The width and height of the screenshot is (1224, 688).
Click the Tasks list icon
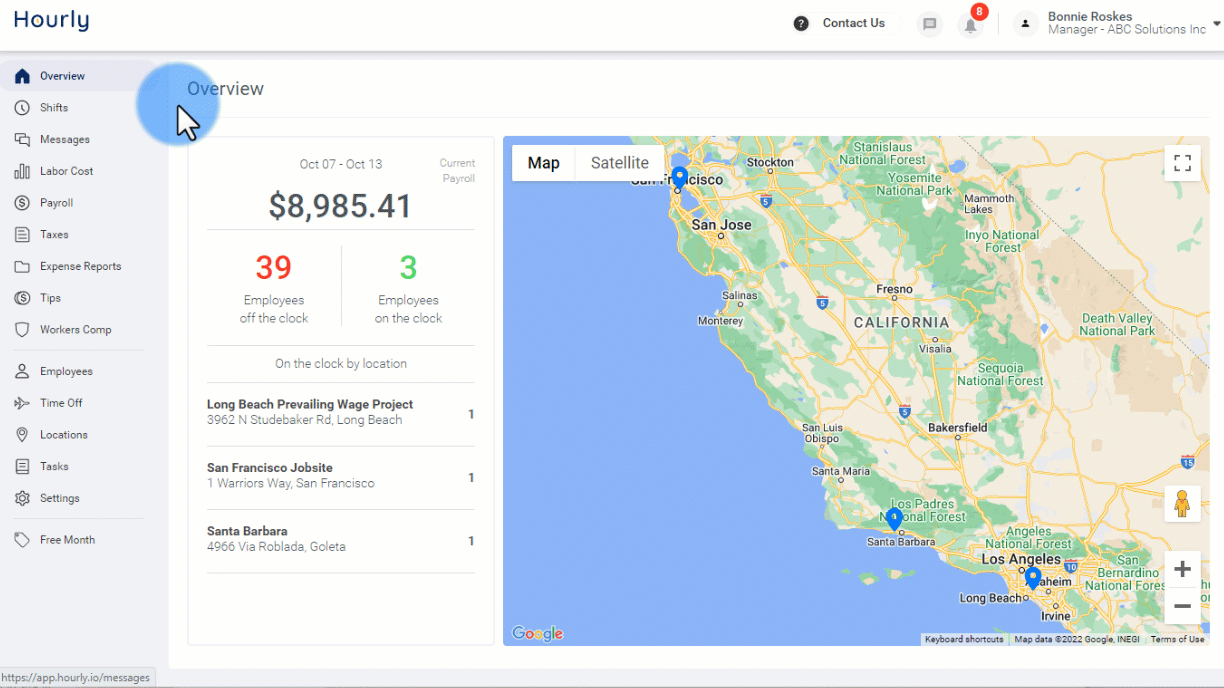(x=22, y=467)
